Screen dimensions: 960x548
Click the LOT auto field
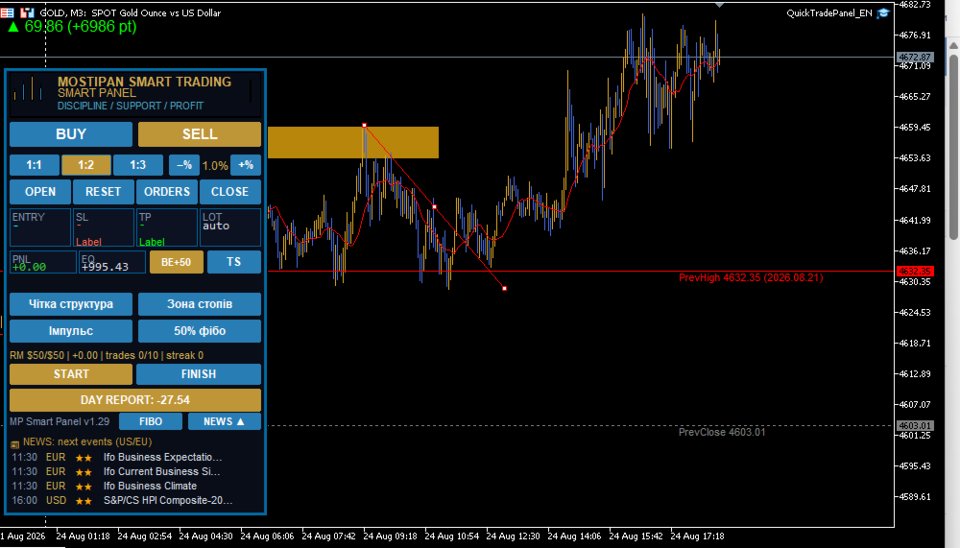tap(230, 228)
